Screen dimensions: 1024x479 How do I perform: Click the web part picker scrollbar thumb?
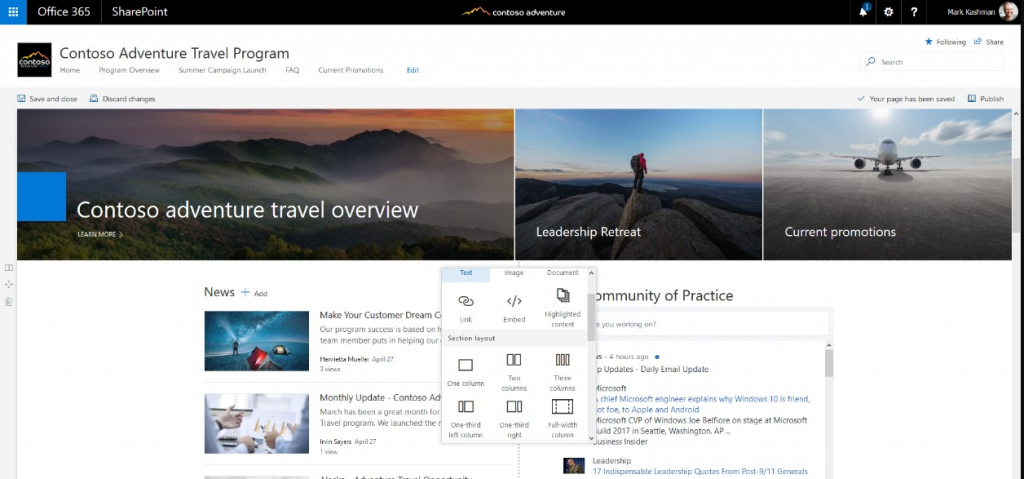click(x=591, y=317)
